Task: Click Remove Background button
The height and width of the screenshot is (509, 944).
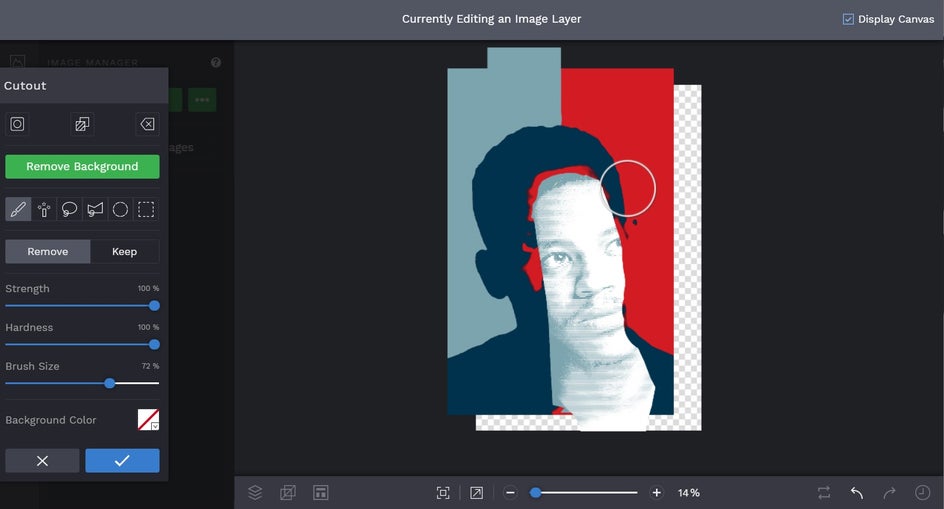Action: 82,166
